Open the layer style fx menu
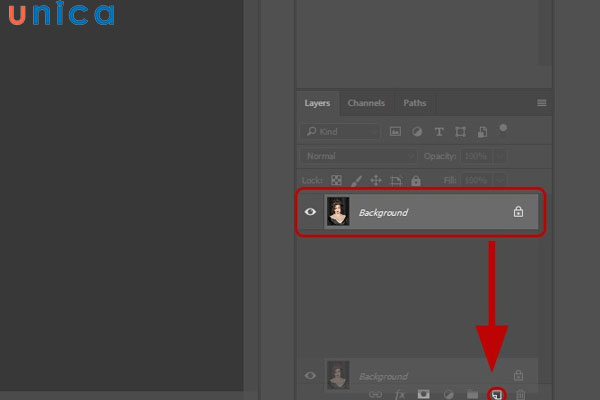The height and width of the screenshot is (400, 600). coord(399,394)
